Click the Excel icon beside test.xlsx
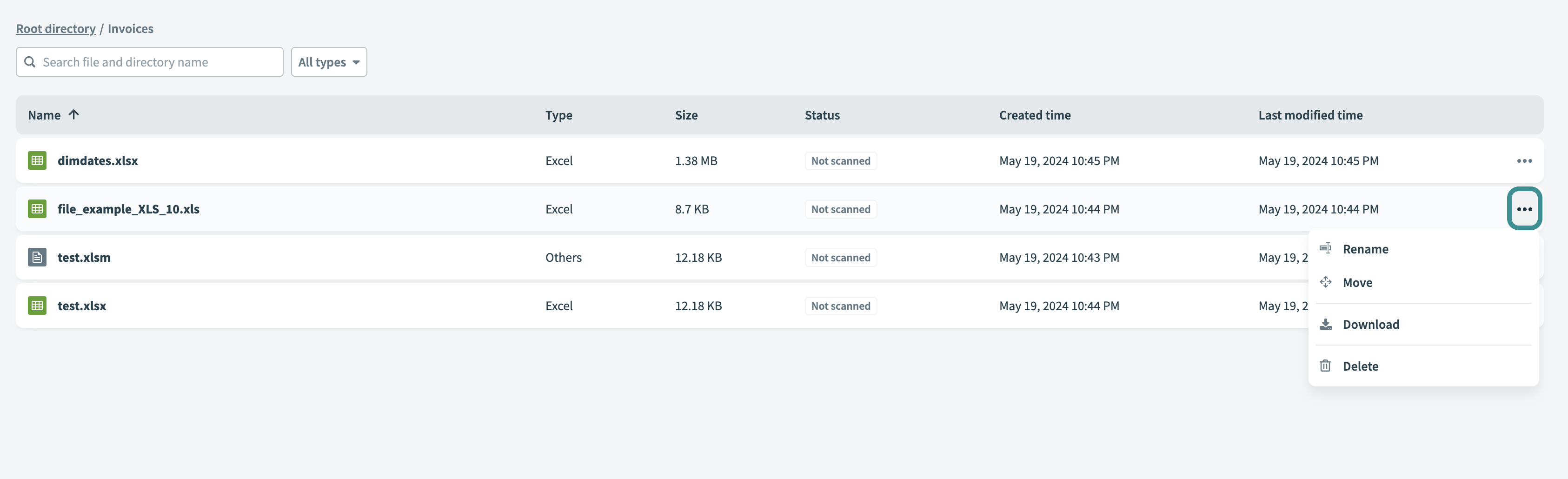Screen dimensions: 1568x479 (37, 305)
